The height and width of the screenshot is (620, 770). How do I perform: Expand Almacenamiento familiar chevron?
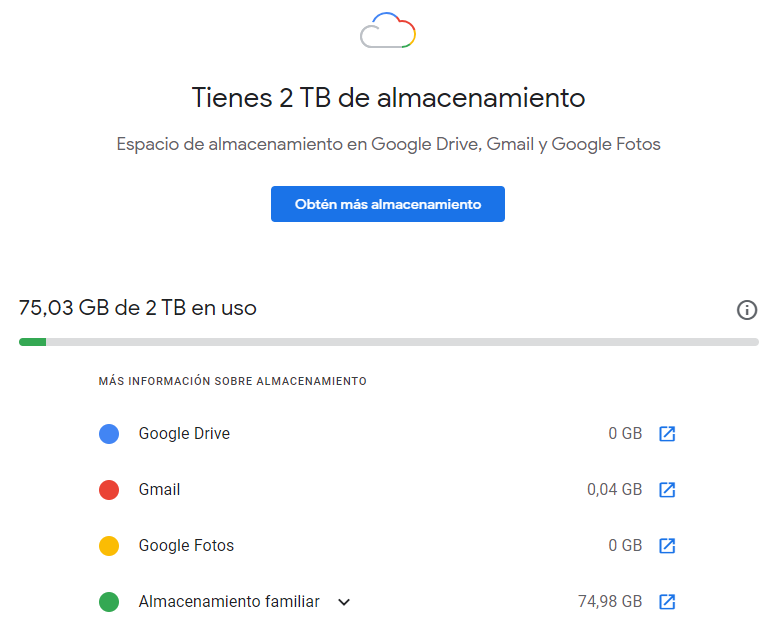pos(344,602)
